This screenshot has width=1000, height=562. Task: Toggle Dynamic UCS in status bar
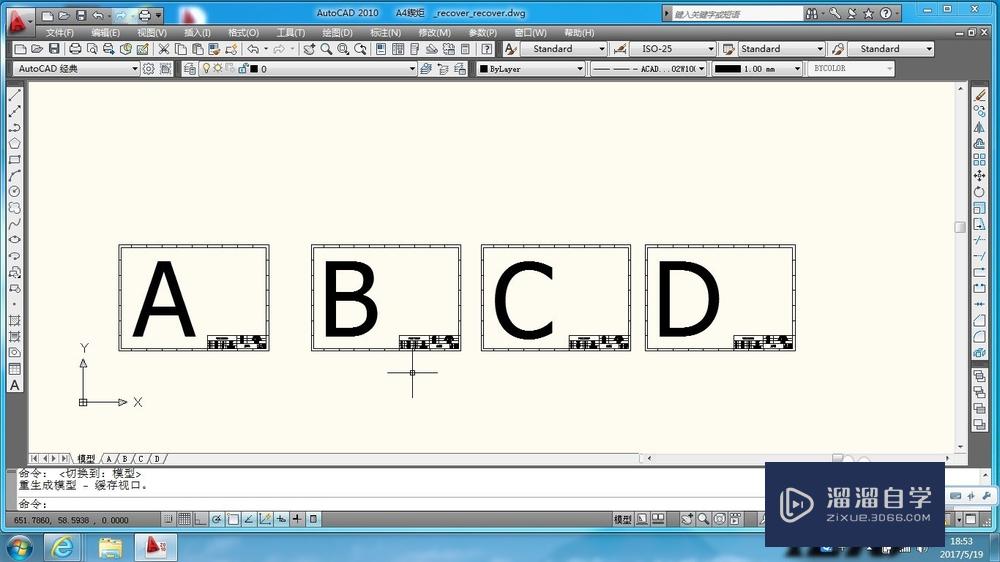click(265, 519)
